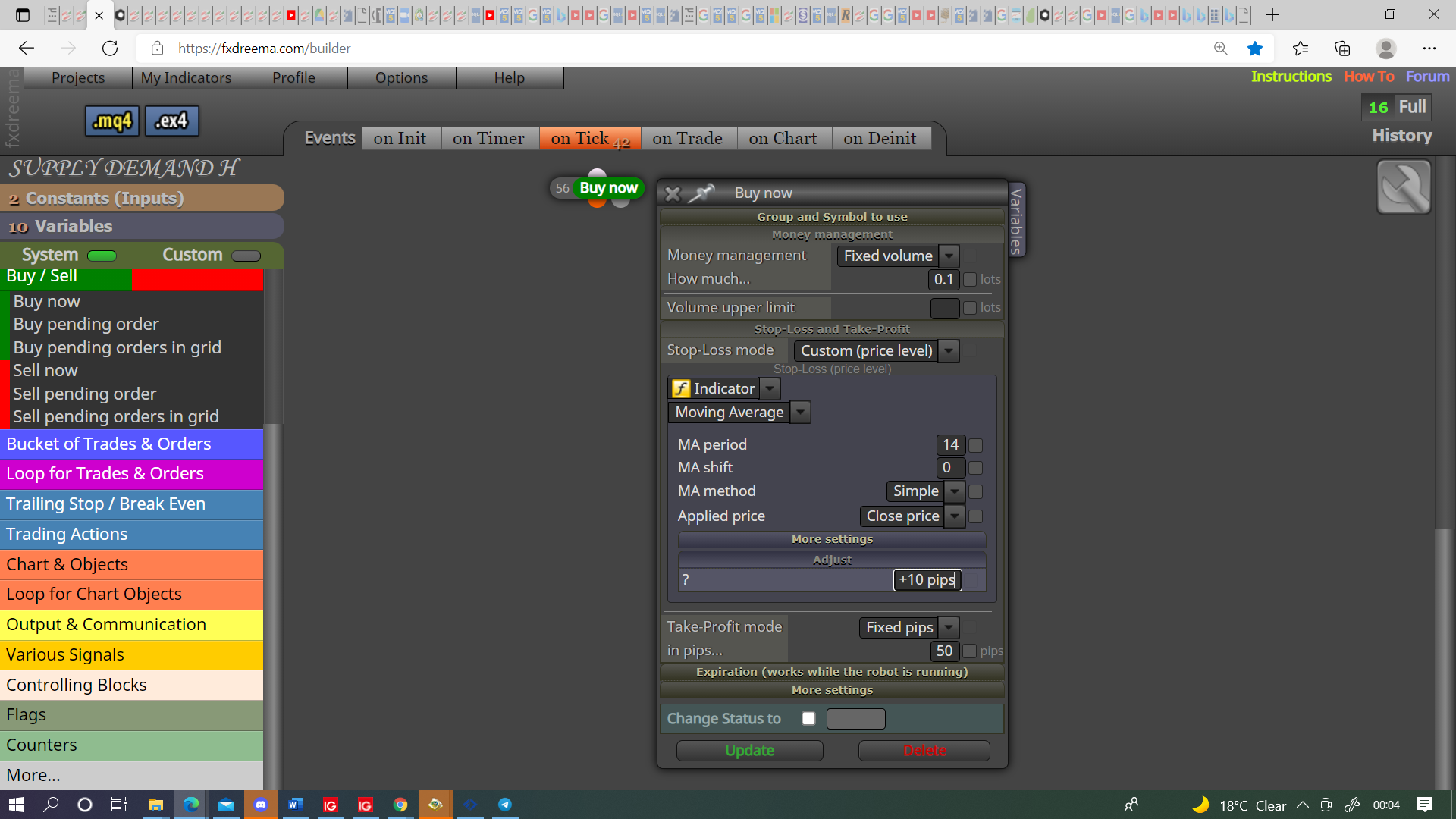Image resolution: width=1456 pixels, height=819 pixels.
Task: Expand Group and Symbol to use section
Action: coord(832,217)
